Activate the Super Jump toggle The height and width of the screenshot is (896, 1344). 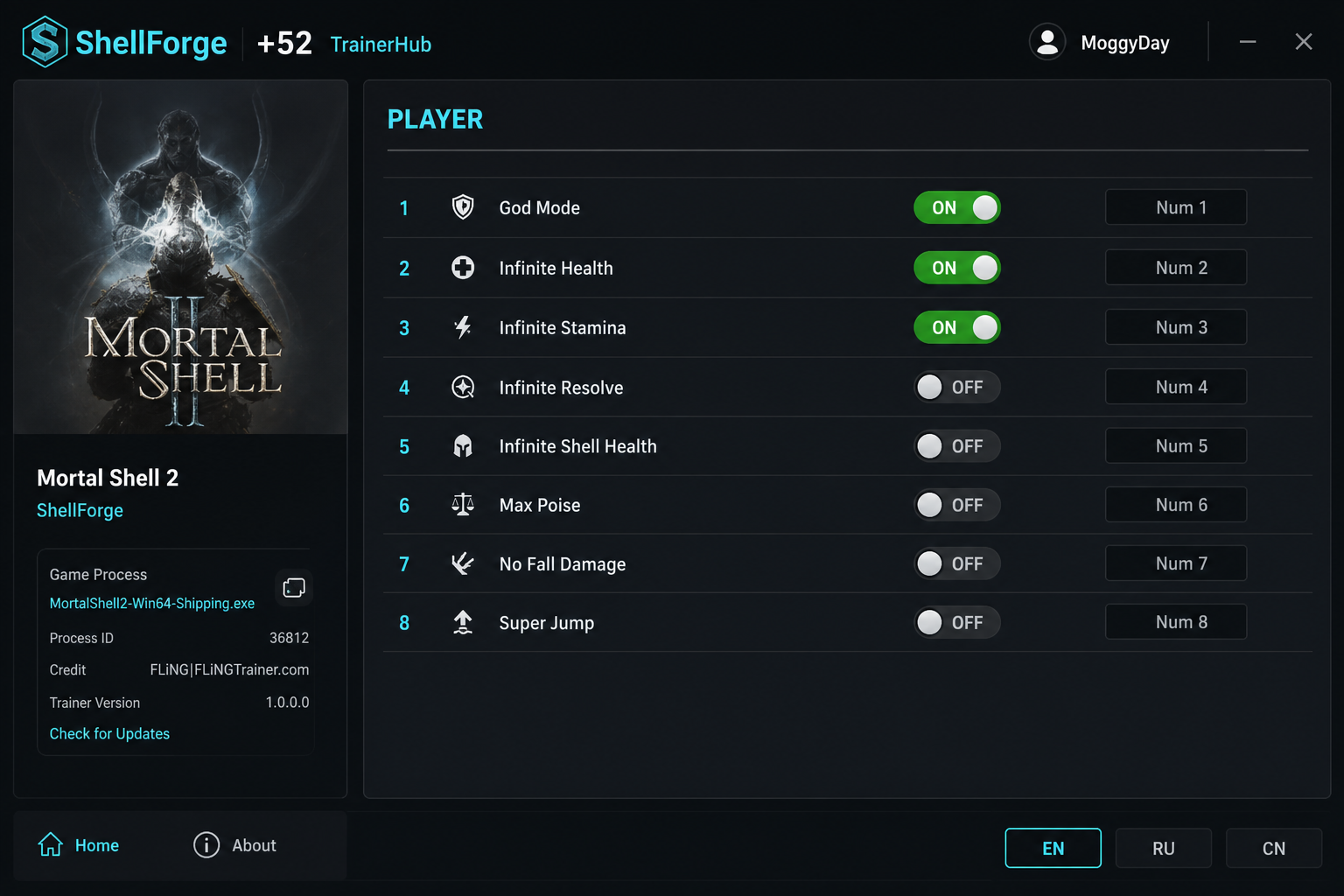click(957, 622)
